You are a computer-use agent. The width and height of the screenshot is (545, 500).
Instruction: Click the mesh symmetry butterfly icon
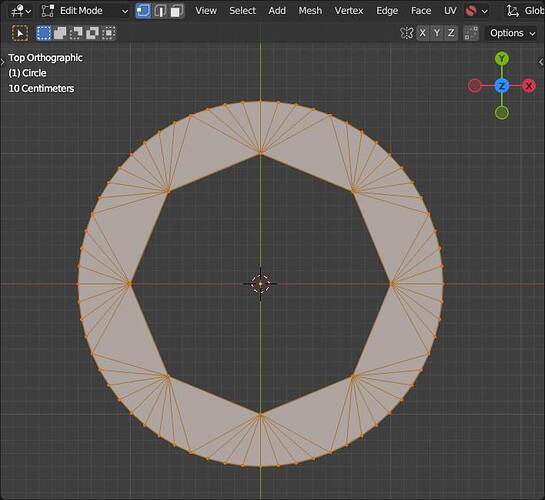[407, 33]
